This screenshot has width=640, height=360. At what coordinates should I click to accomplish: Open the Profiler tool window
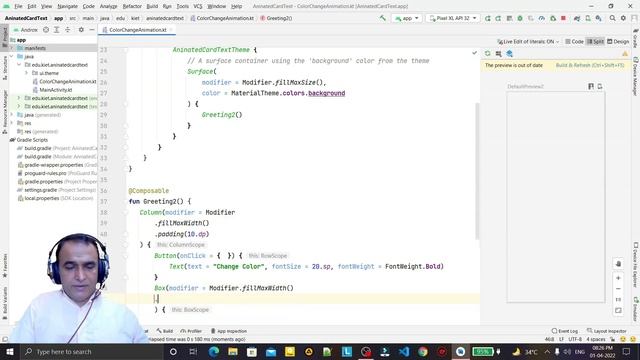(x=191, y=331)
